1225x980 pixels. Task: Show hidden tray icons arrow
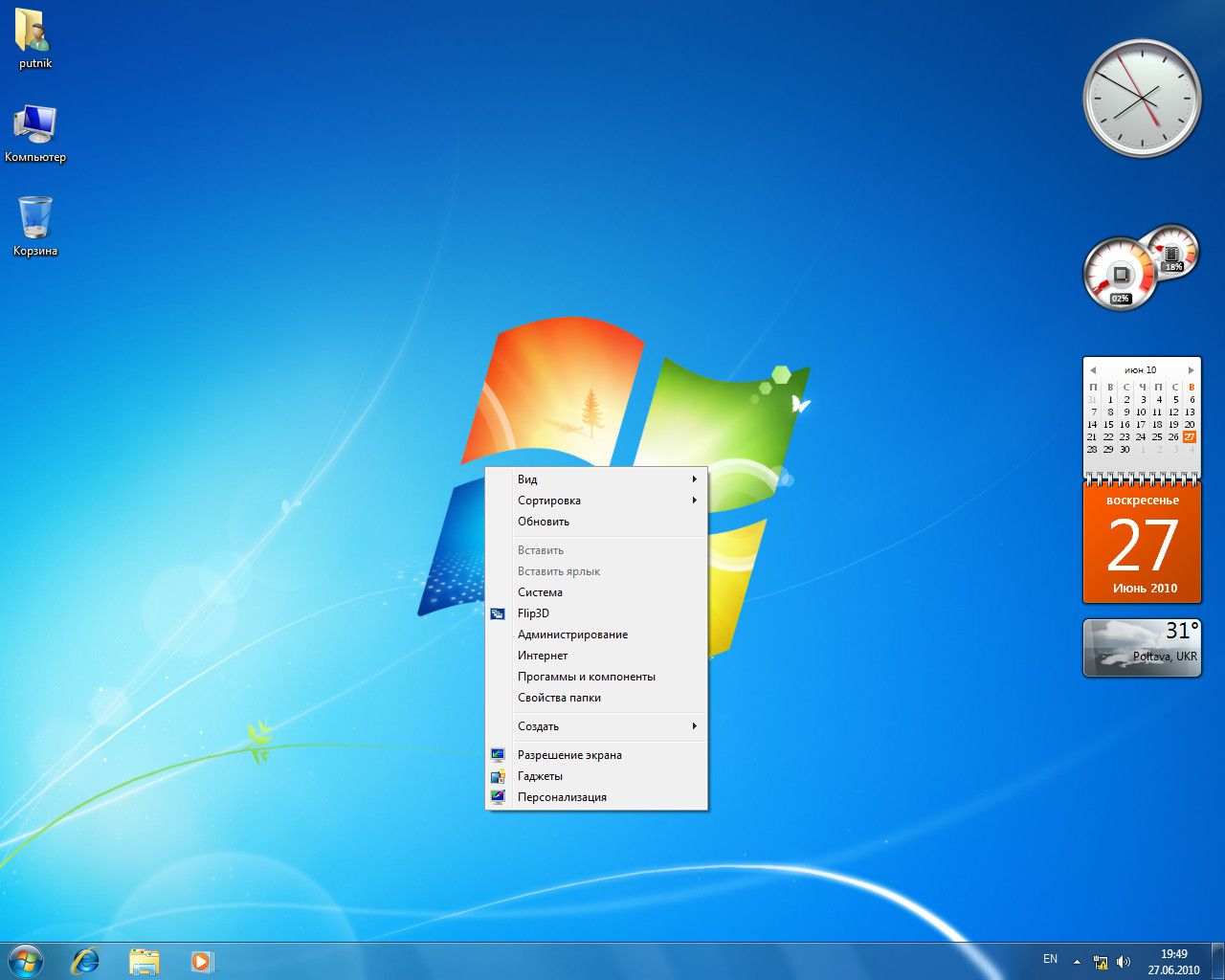click(x=1077, y=962)
